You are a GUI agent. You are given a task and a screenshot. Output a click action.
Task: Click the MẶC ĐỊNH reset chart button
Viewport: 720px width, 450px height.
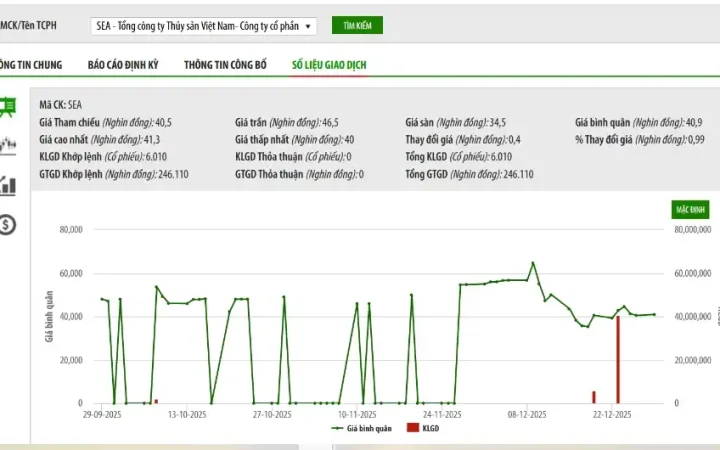click(690, 210)
